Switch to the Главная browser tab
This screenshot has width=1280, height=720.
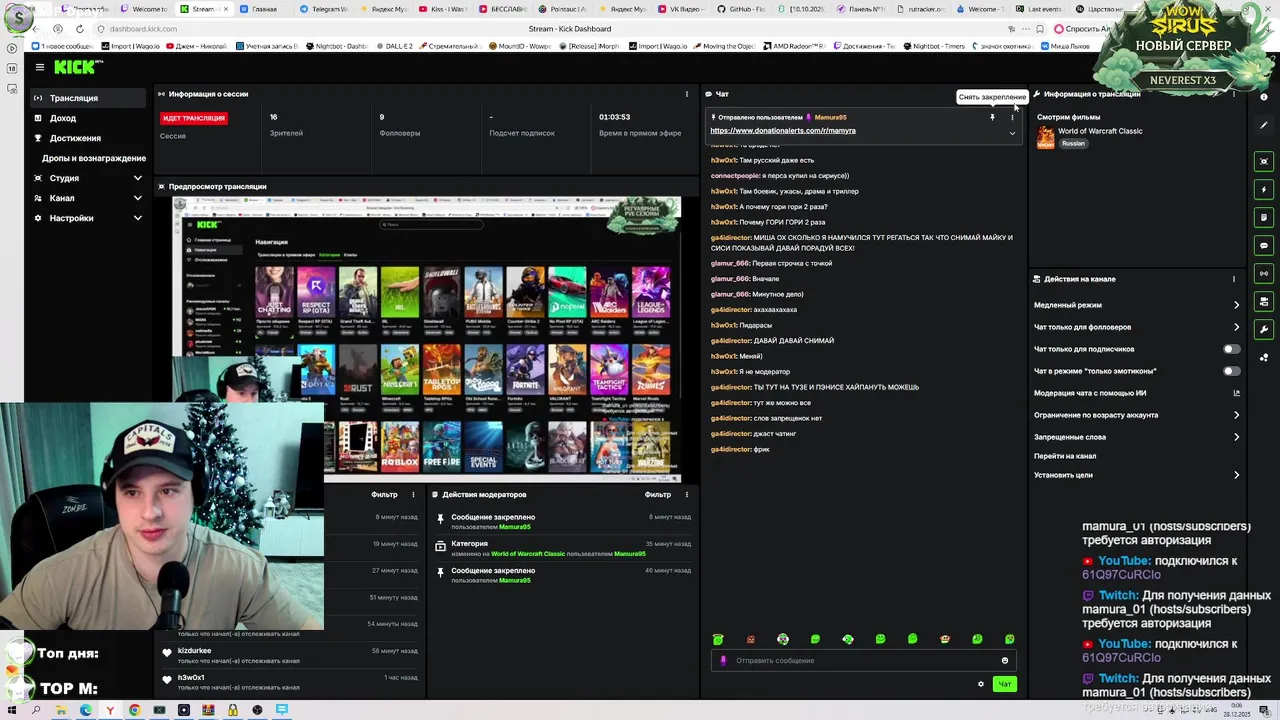(x=264, y=9)
